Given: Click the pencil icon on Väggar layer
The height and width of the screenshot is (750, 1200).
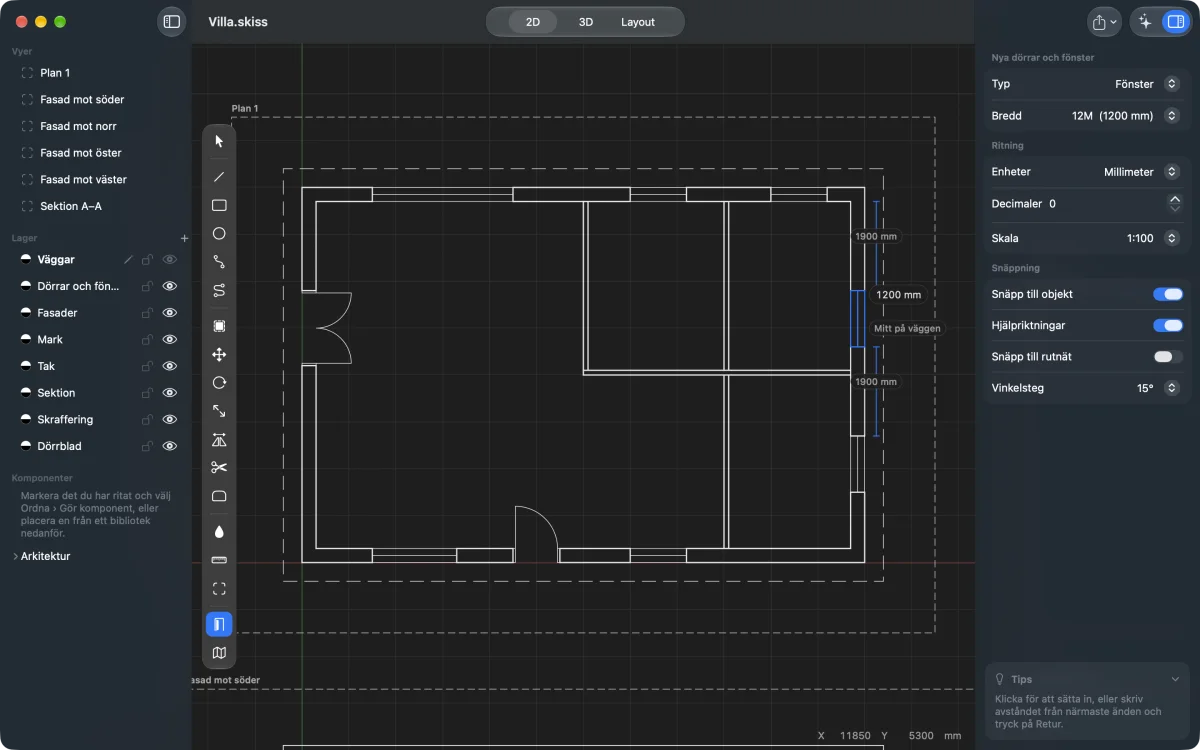Looking at the screenshot, I should pyautogui.click(x=128, y=260).
